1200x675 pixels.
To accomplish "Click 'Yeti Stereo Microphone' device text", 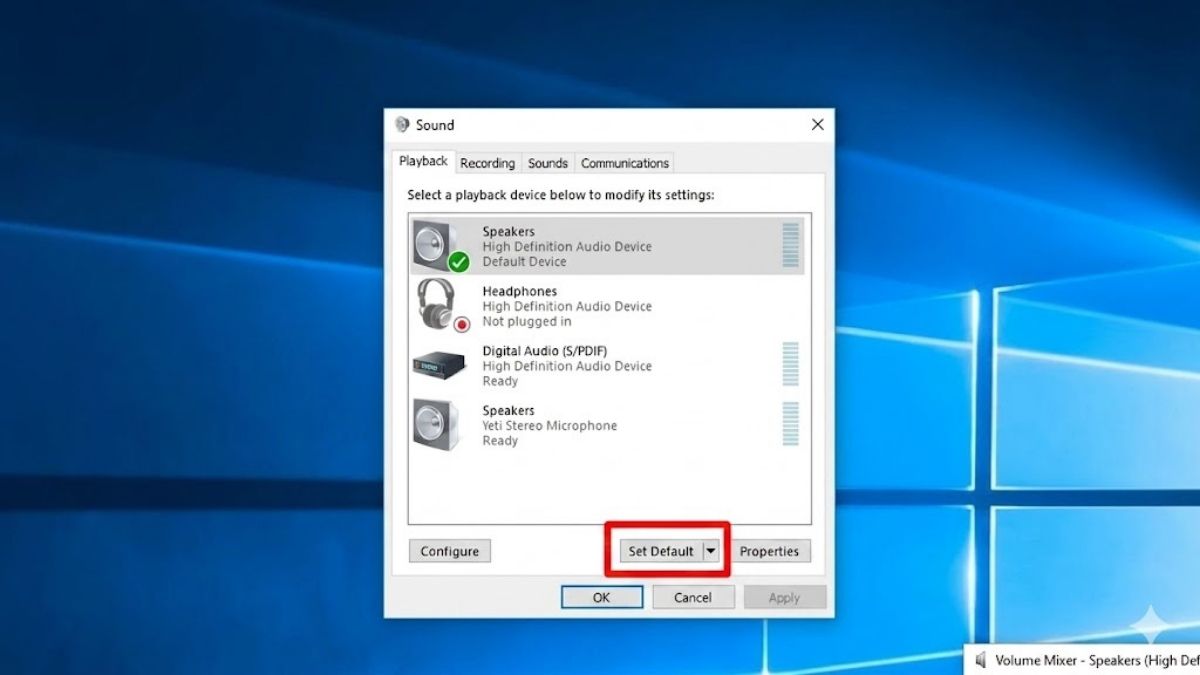I will pyautogui.click(x=550, y=425).
